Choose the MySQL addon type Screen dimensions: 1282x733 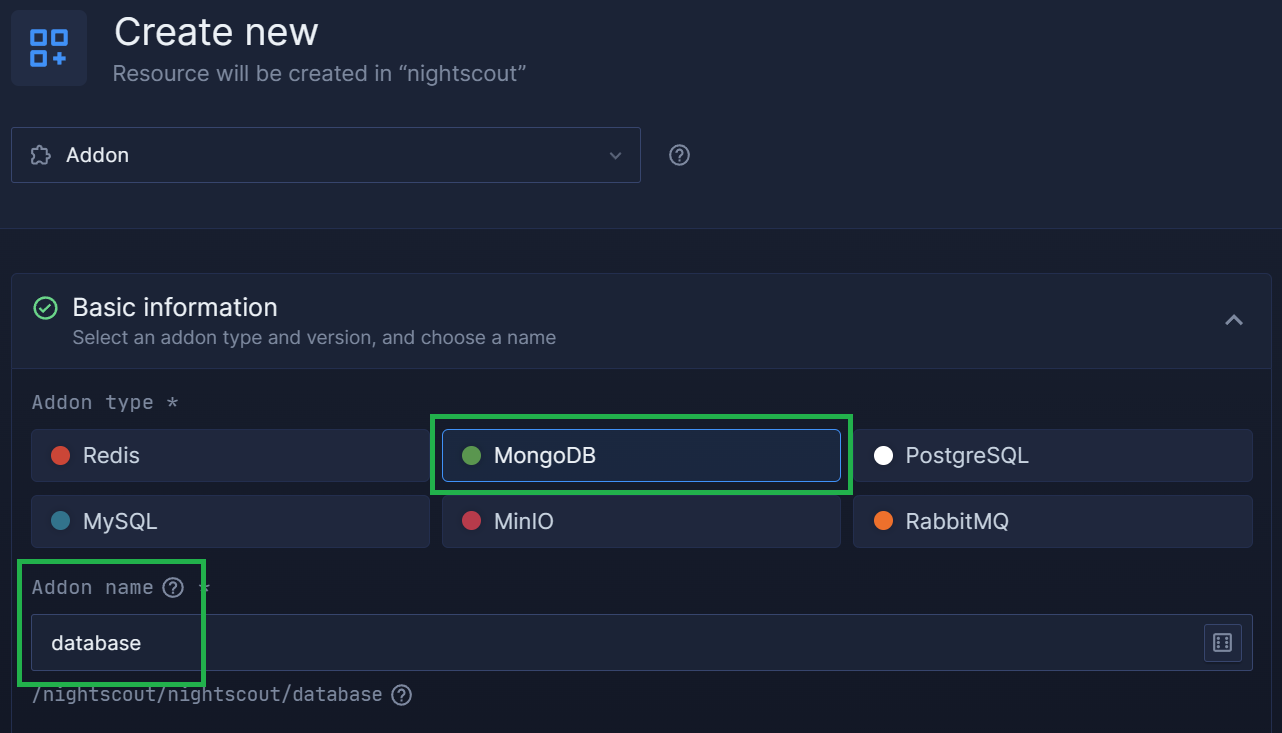coord(230,521)
